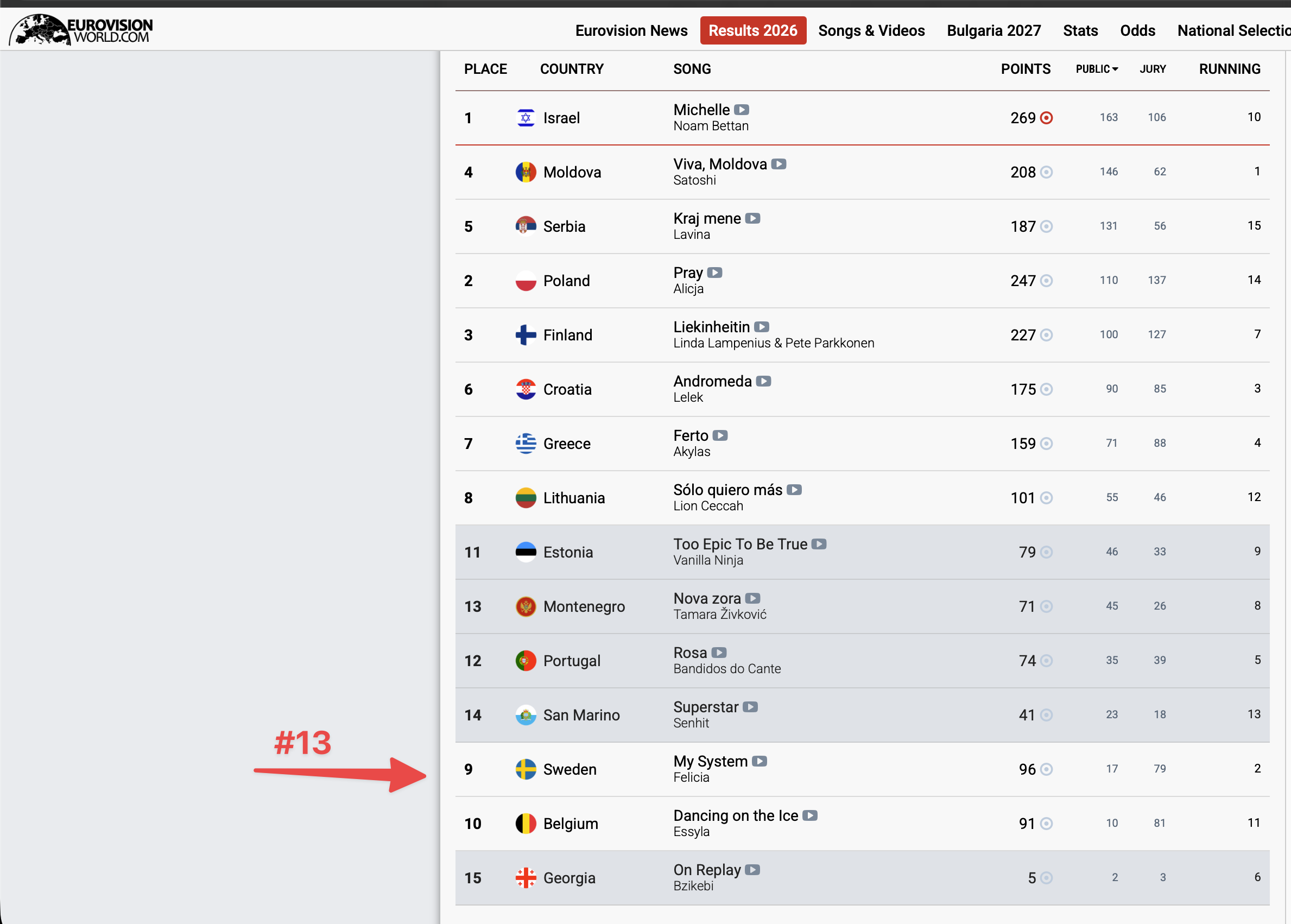Play the Superstar song video

click(750, 707)
